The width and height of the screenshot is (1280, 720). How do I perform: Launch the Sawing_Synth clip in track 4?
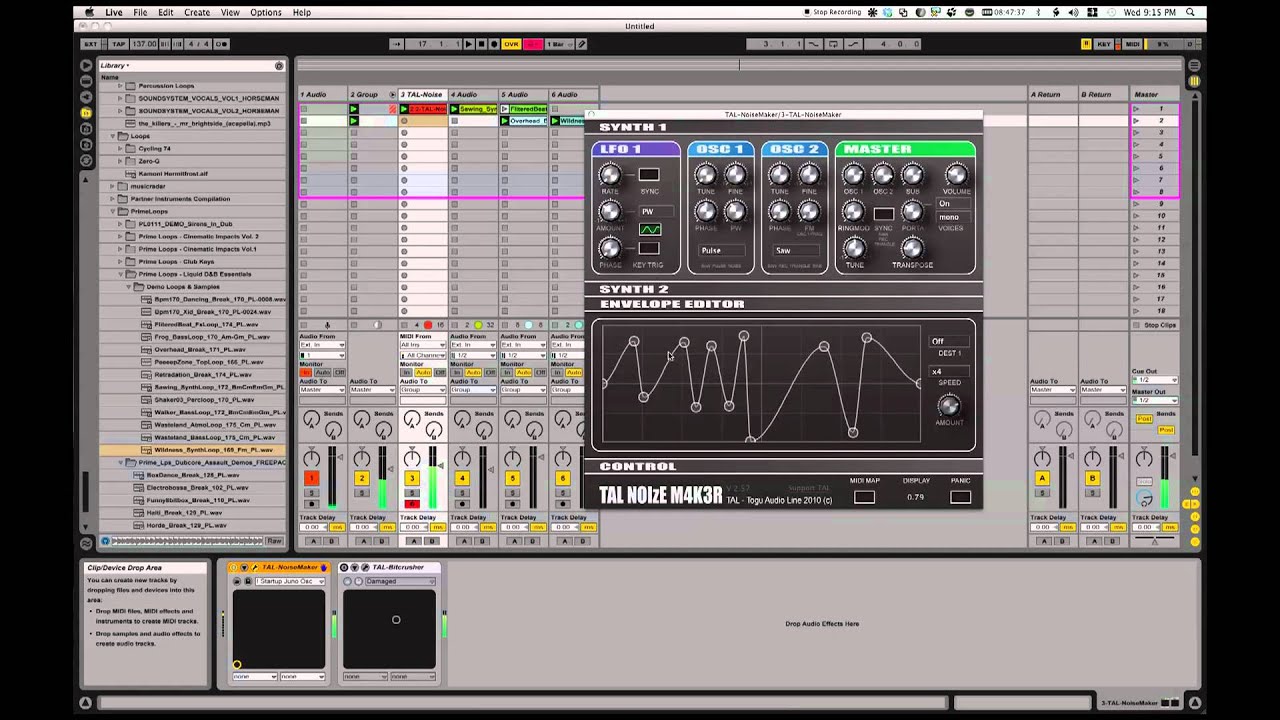tap(454, 109)
